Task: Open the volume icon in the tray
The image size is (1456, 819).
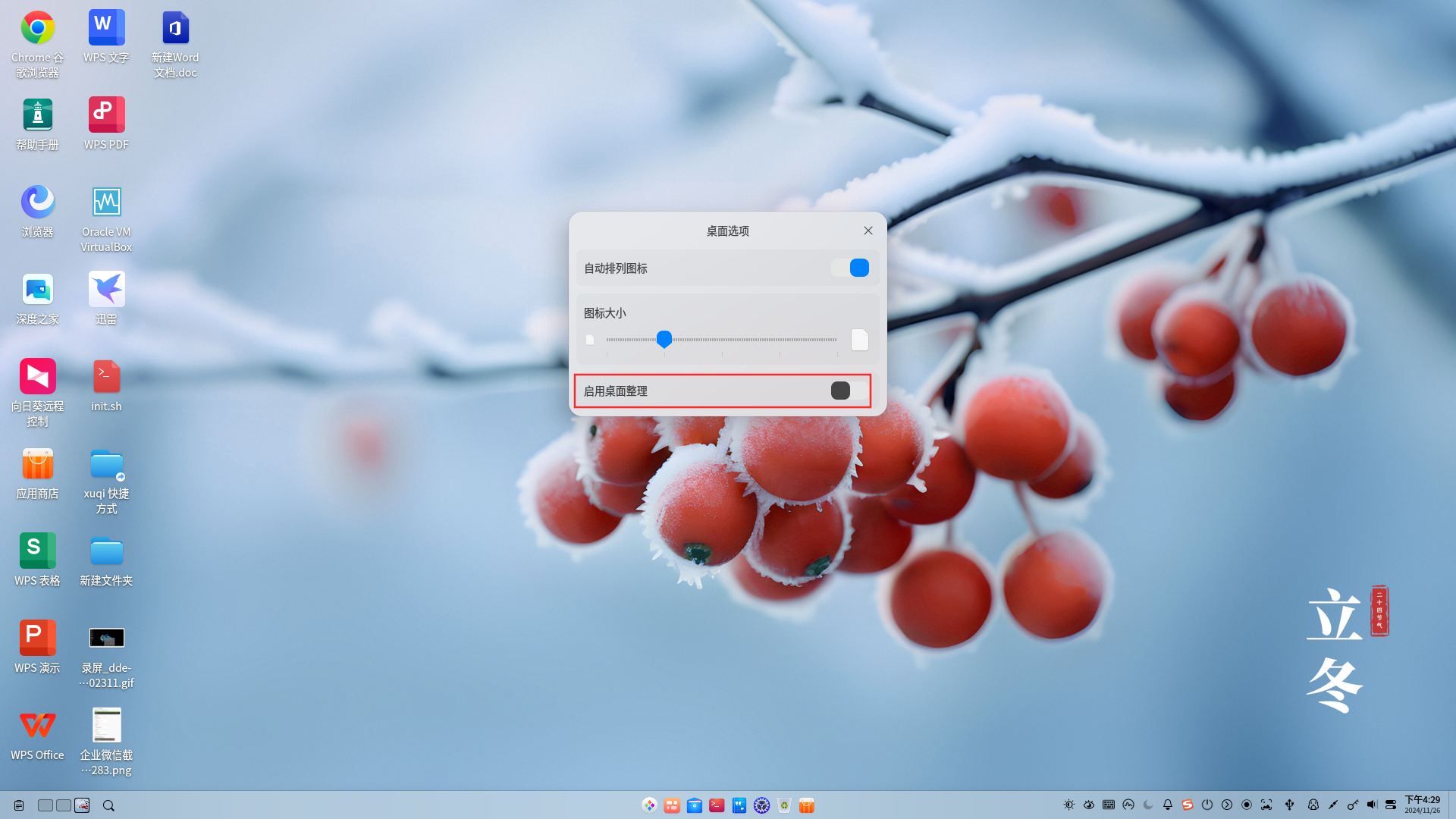Action: [1372, 805]
